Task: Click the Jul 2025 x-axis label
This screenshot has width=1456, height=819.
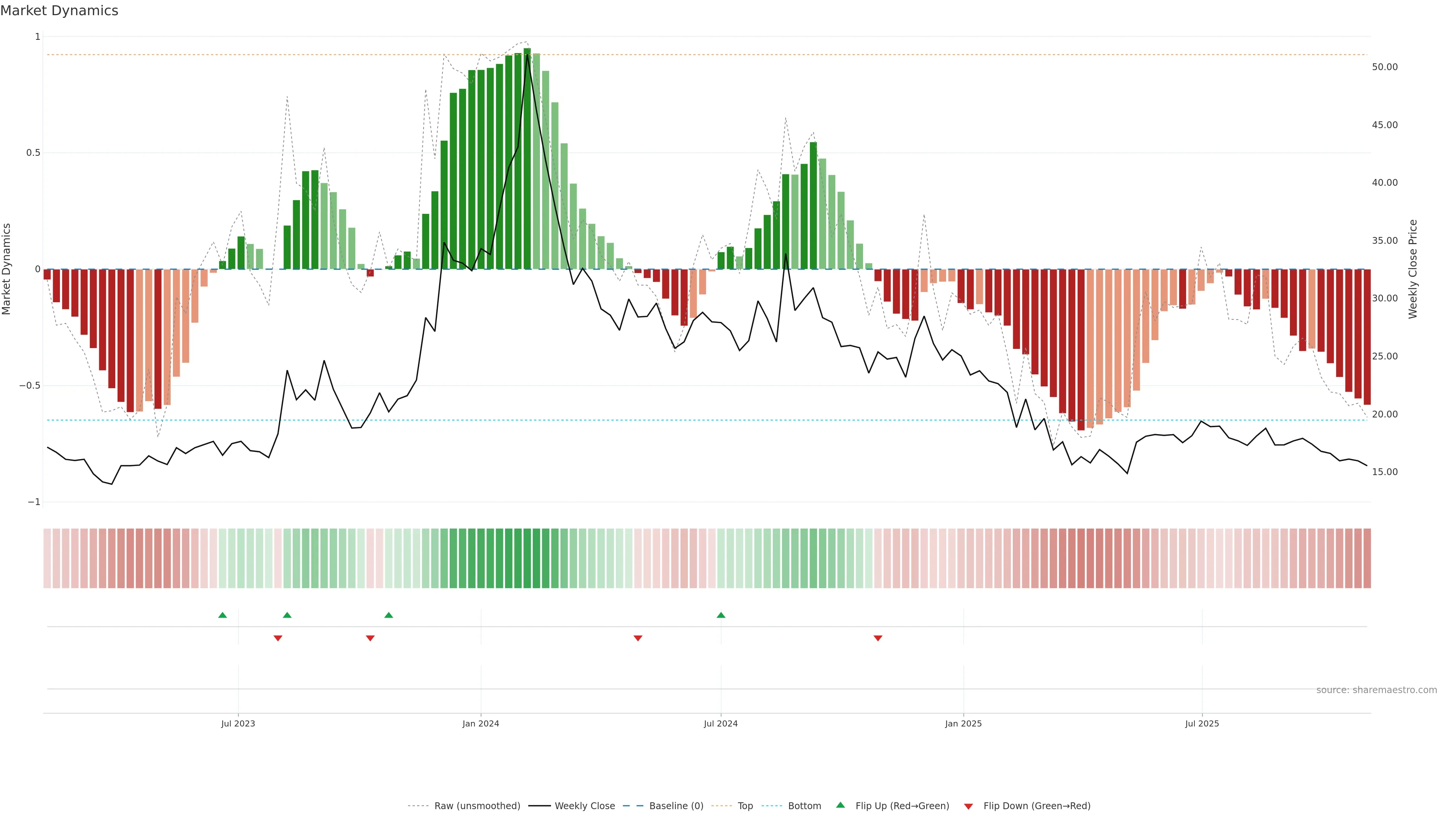Action: point(1202,723)
